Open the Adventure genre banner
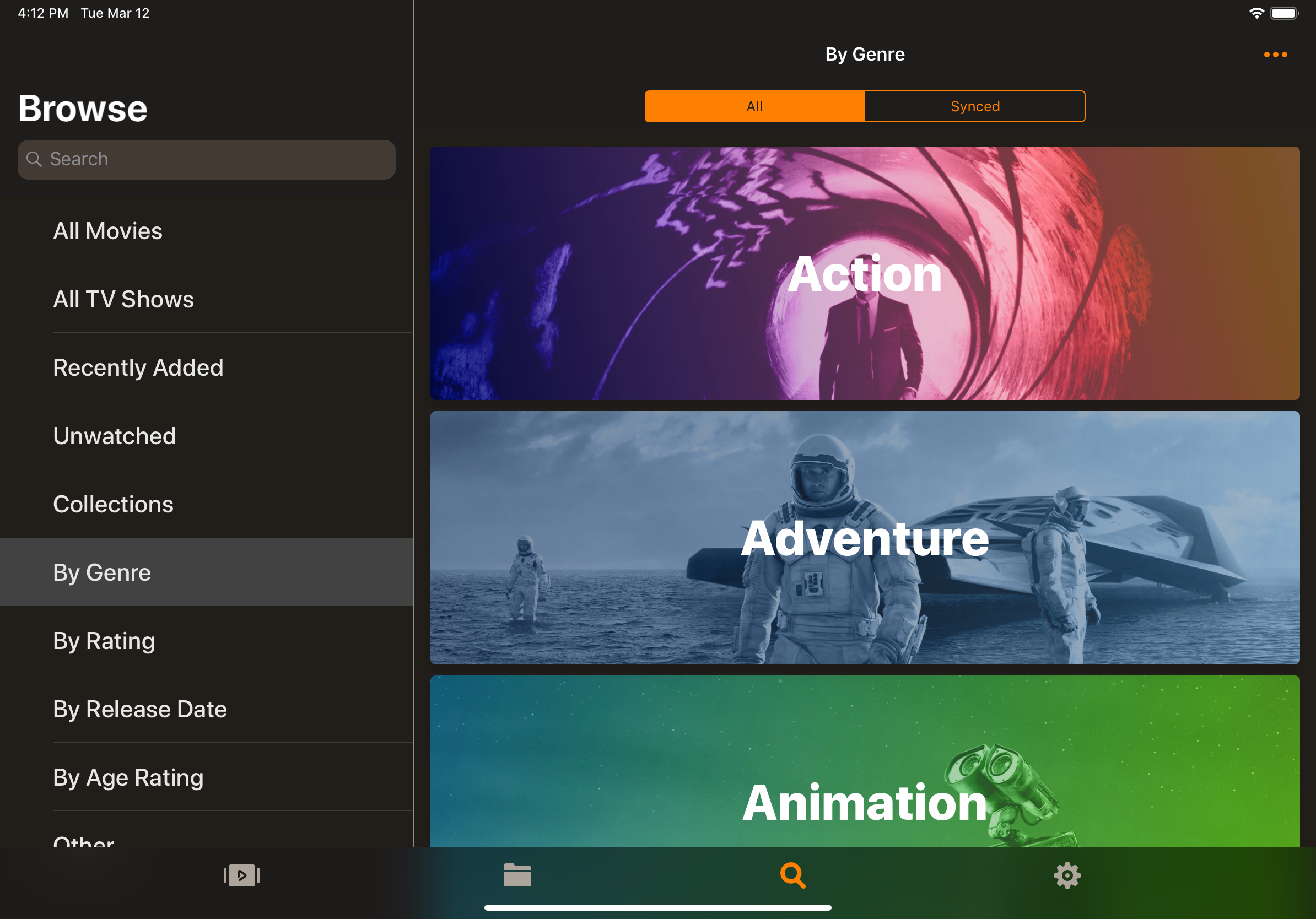The image size is (1316, 919). [x=864, y=537]
